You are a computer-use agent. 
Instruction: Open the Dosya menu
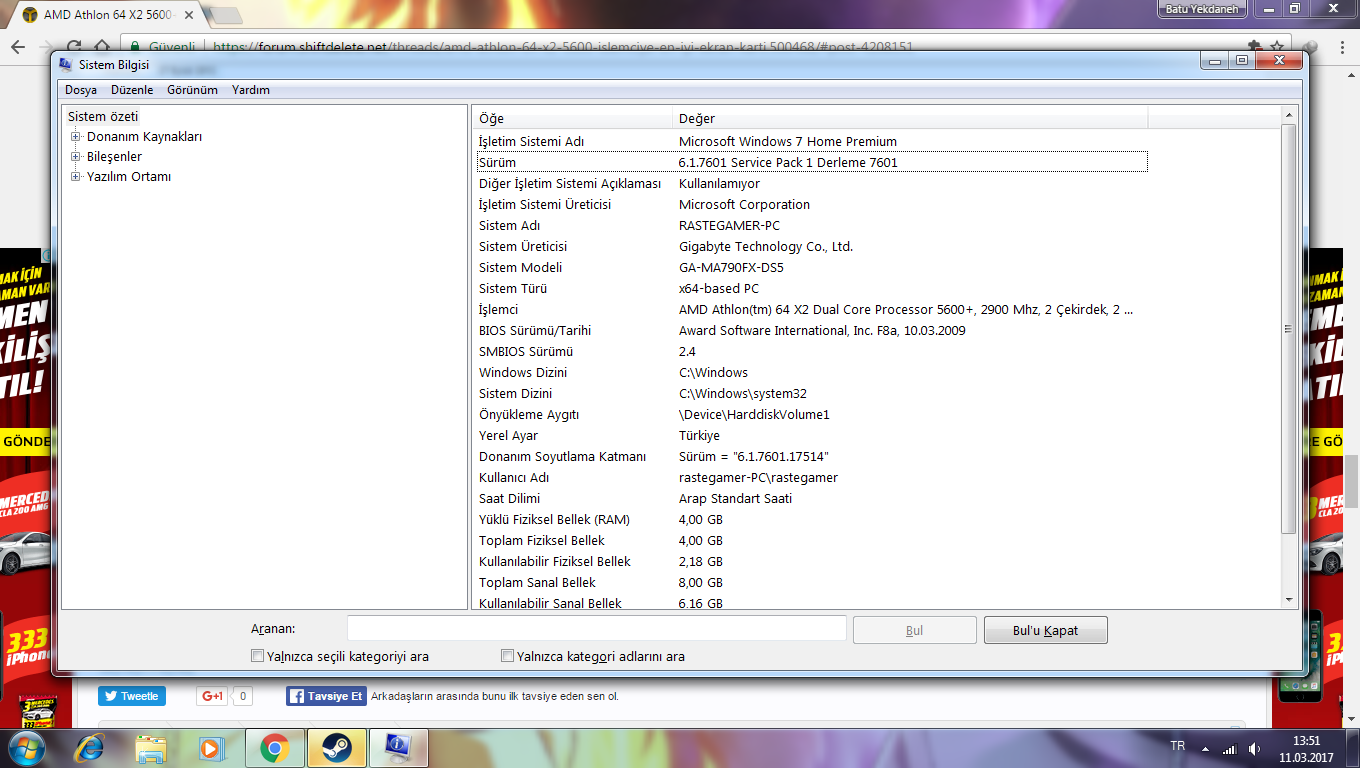coord(81,90)
